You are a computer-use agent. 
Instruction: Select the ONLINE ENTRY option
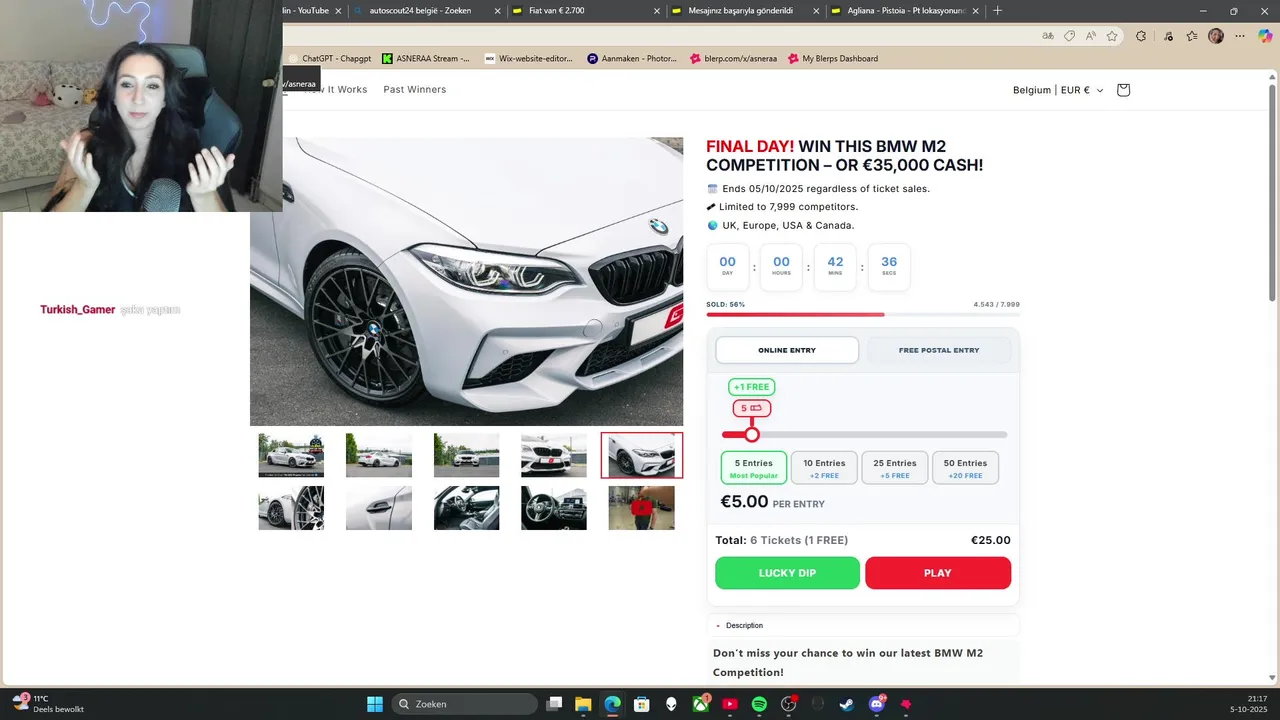pos(787,350)
